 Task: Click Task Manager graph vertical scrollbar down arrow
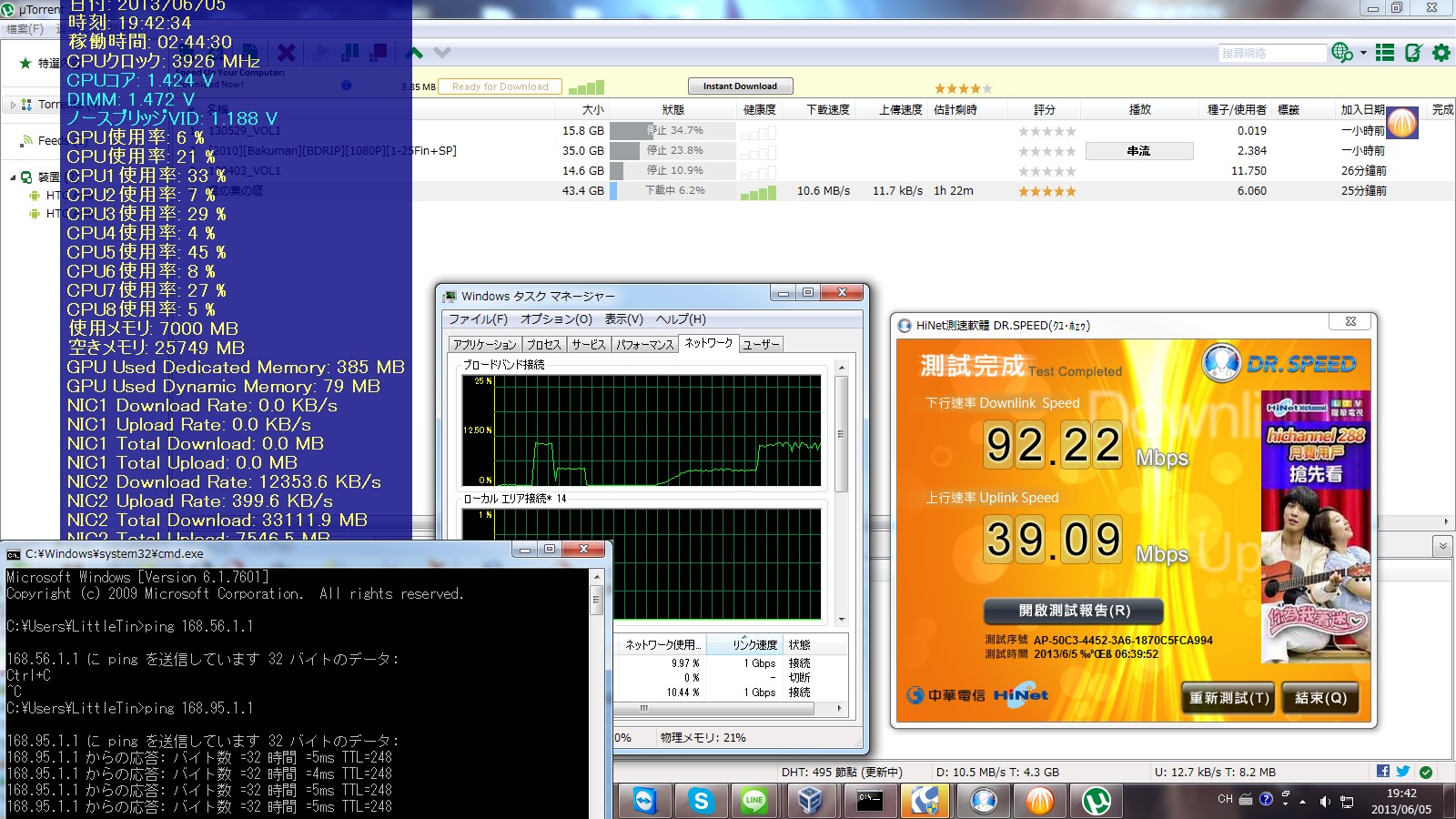841,620
